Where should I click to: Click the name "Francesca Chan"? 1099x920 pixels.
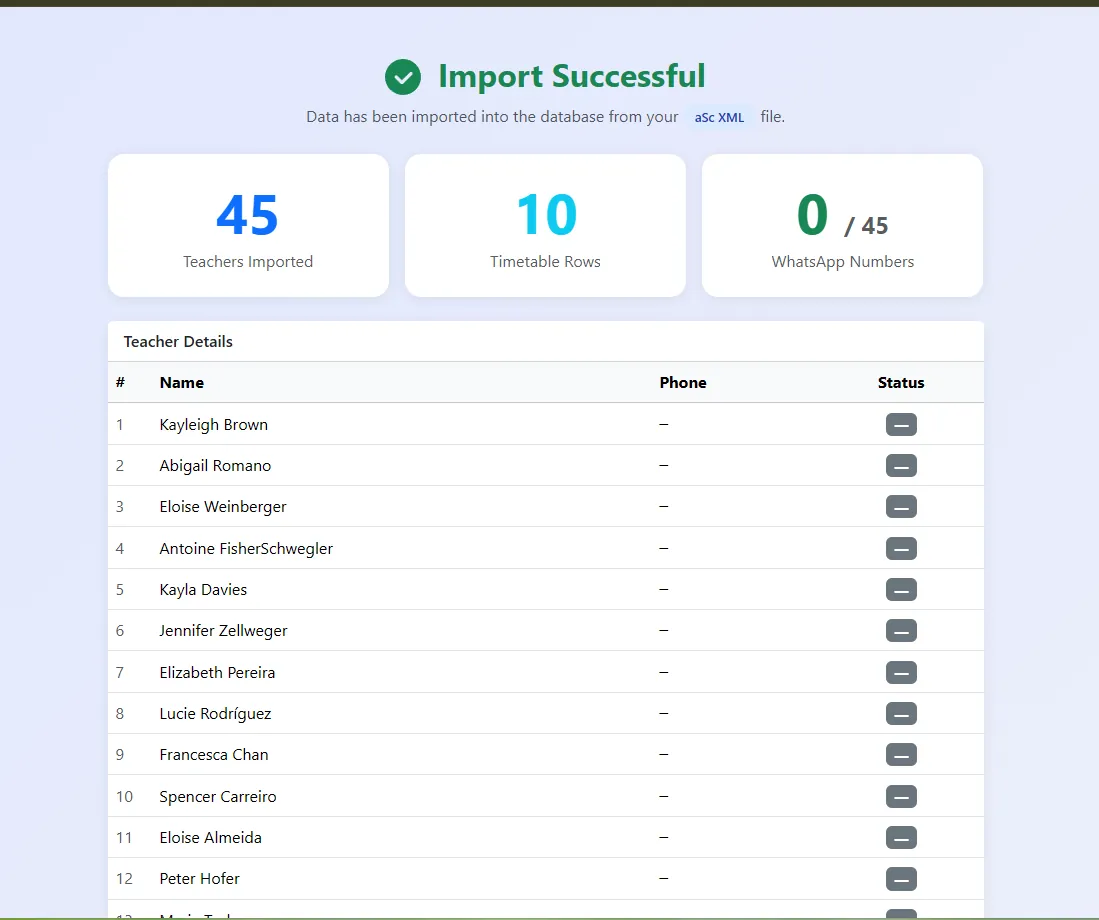(x=214, y=755)
